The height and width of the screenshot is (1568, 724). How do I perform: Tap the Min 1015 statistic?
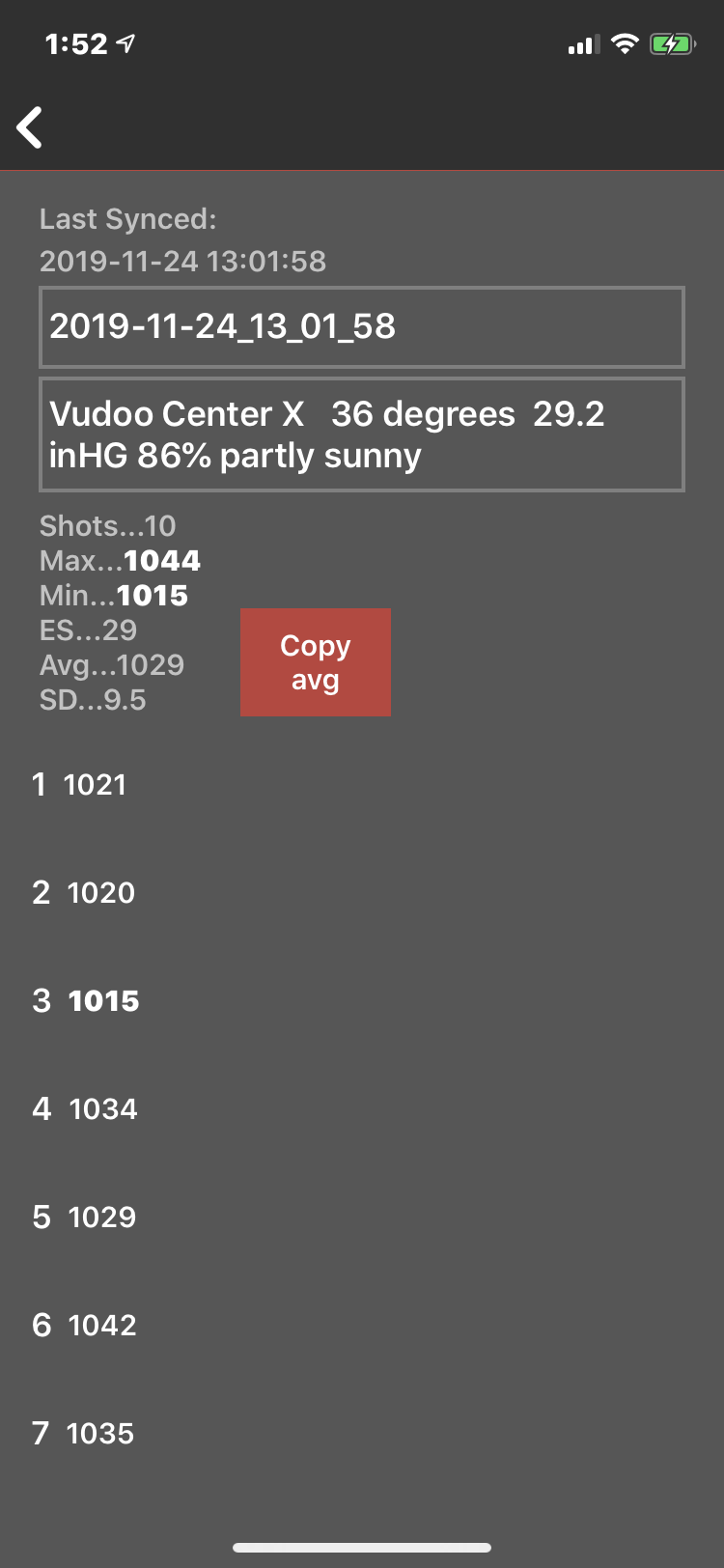pyautogui.click(x=114, y=596)
